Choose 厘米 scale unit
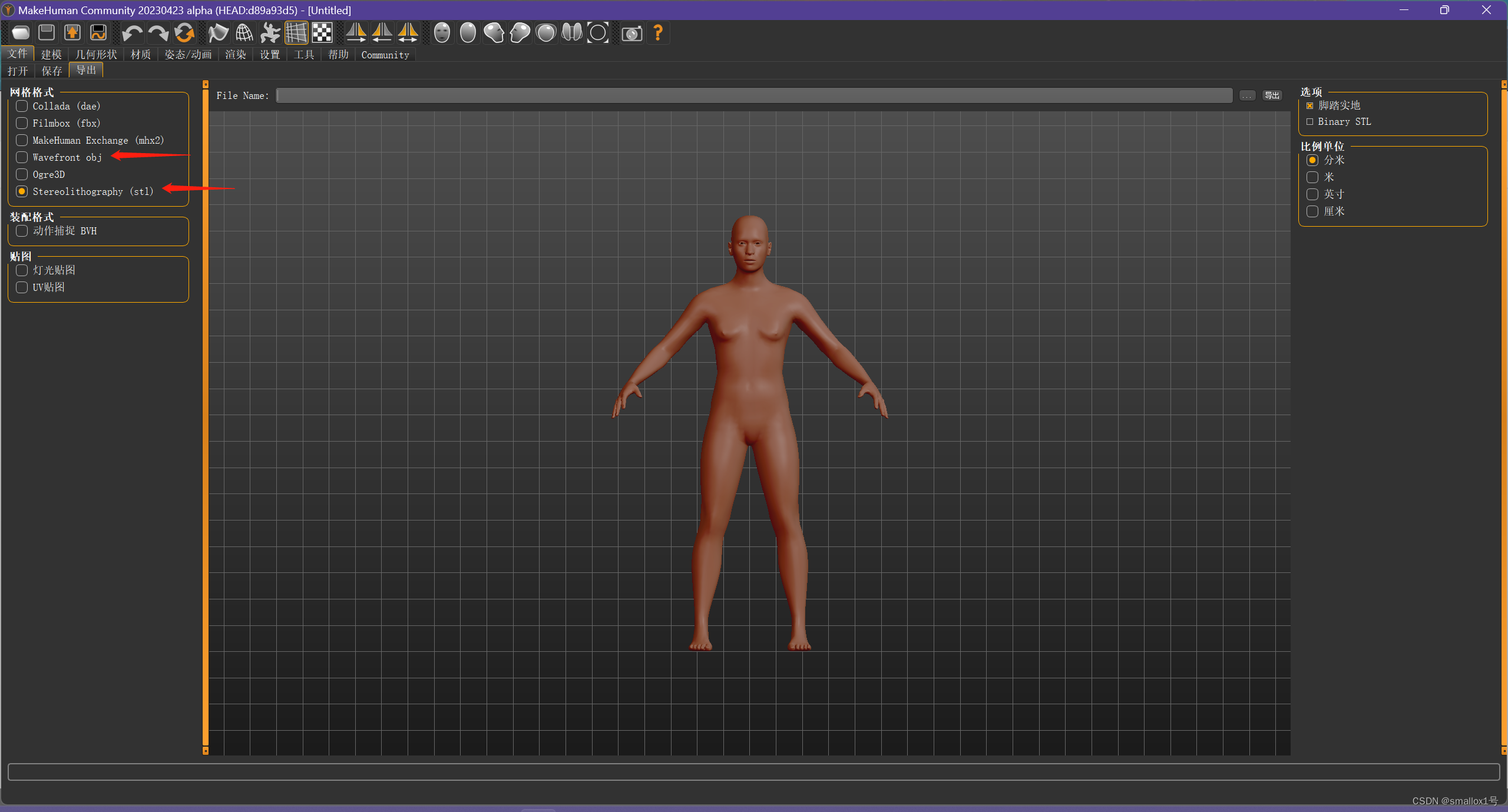1508x812 pixels. pyautogui.click(x=1325, y=211)
